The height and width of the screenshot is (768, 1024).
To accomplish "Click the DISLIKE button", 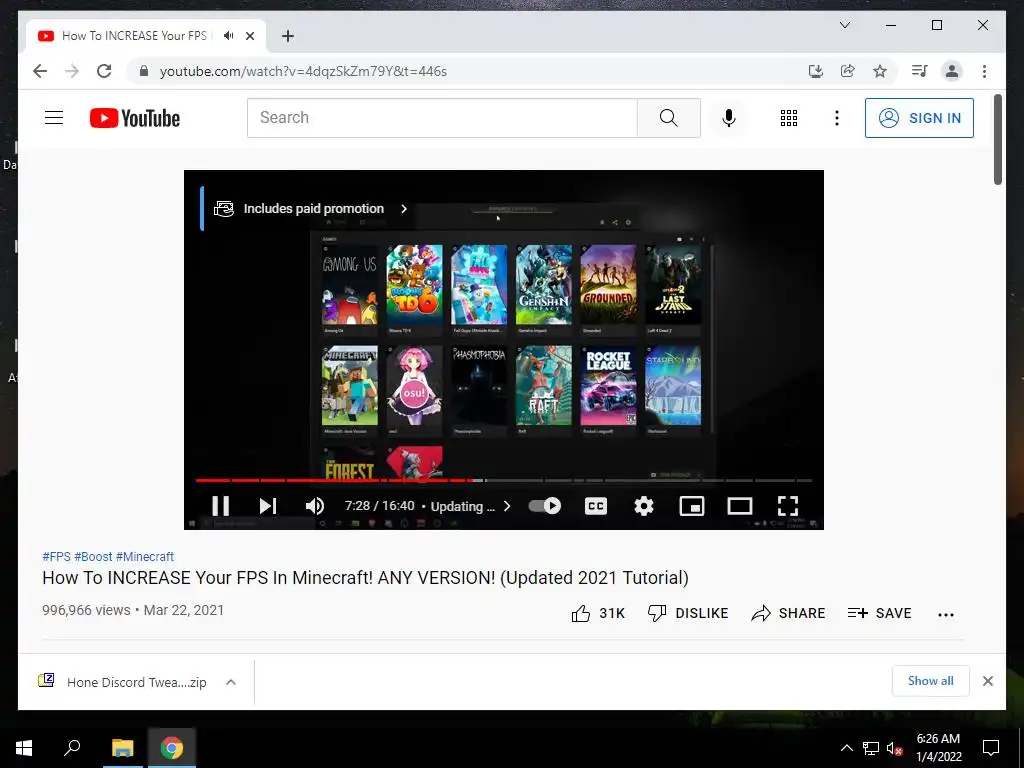I will 688,613.
